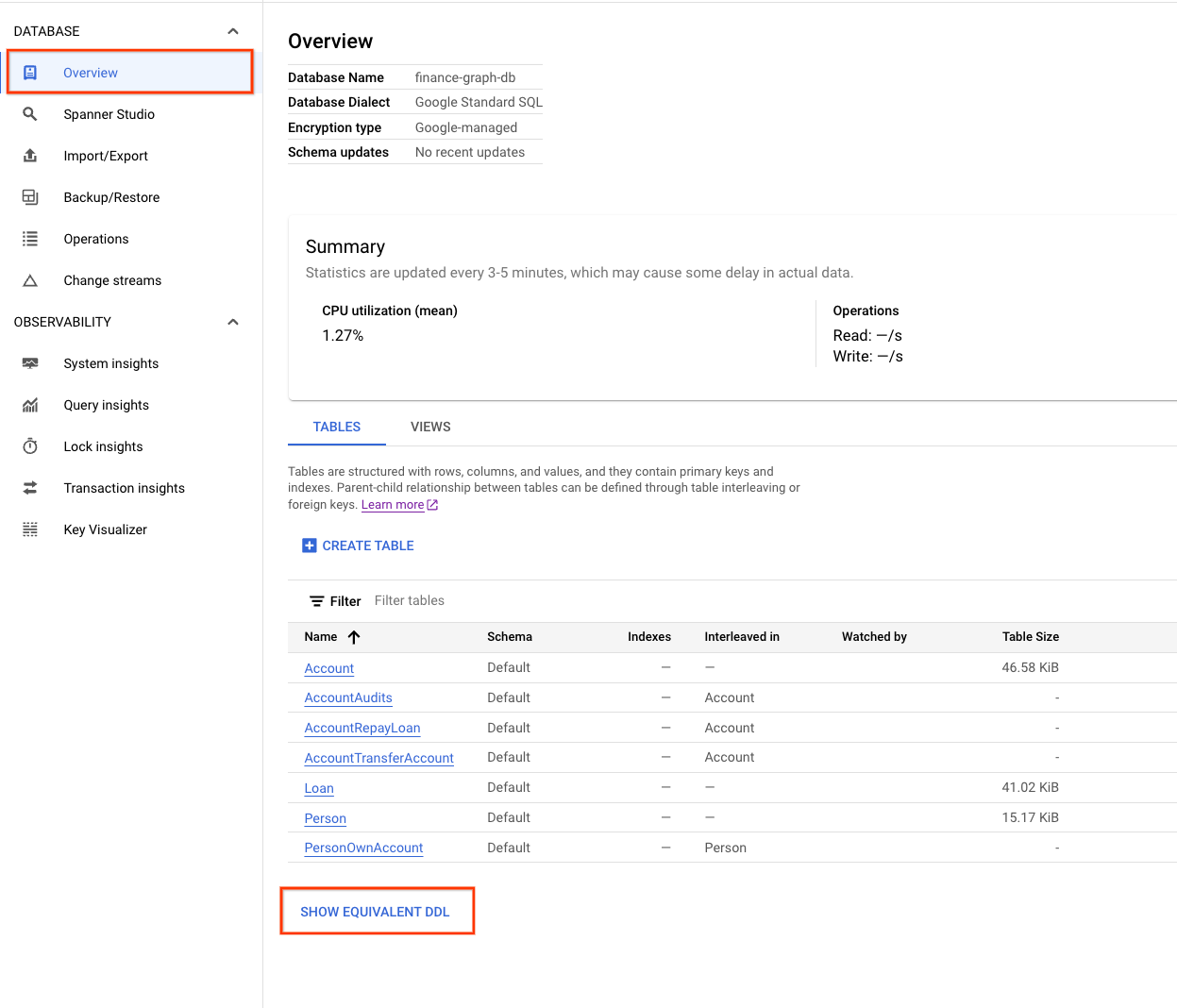This screenshot has height=1008, width=1177.
Task: Open the AccountTransferAccount table link
Action: click(378, 758)
